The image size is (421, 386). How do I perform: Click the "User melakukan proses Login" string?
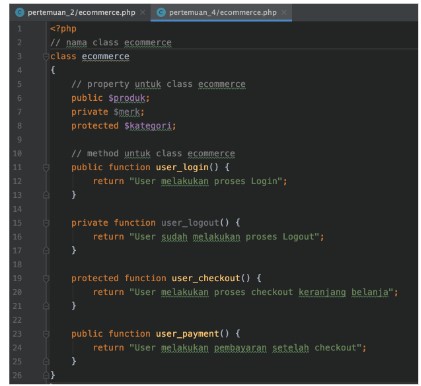click(x=206, y=181)
